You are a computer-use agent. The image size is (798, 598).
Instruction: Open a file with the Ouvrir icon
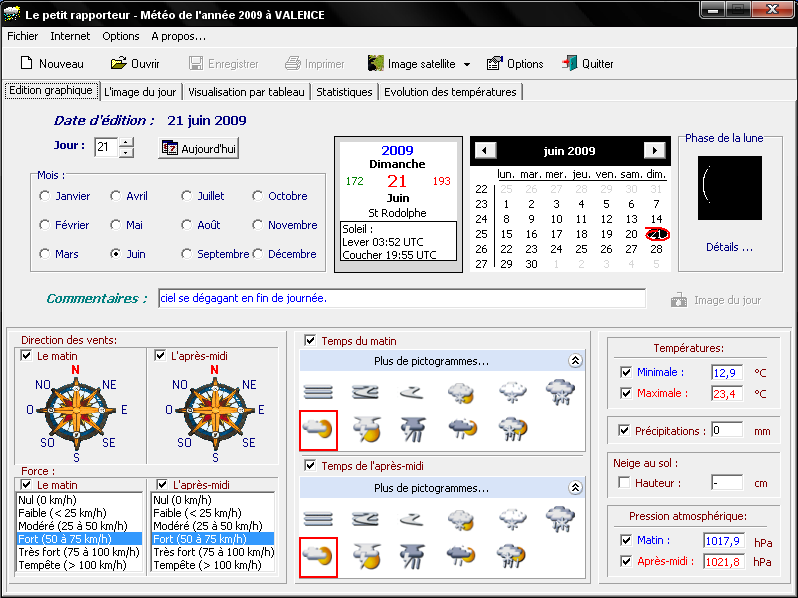coord(117,63)
